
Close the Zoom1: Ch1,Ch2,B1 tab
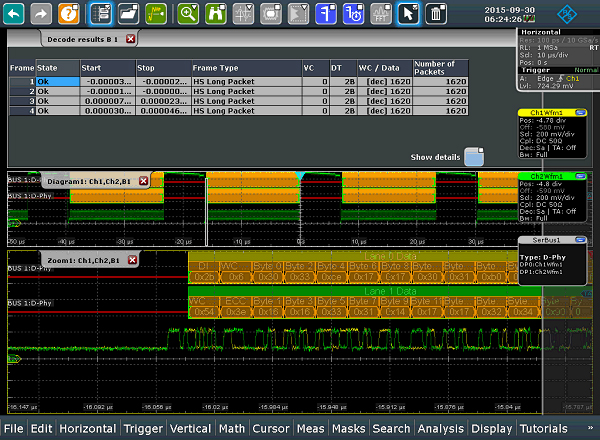132,260
